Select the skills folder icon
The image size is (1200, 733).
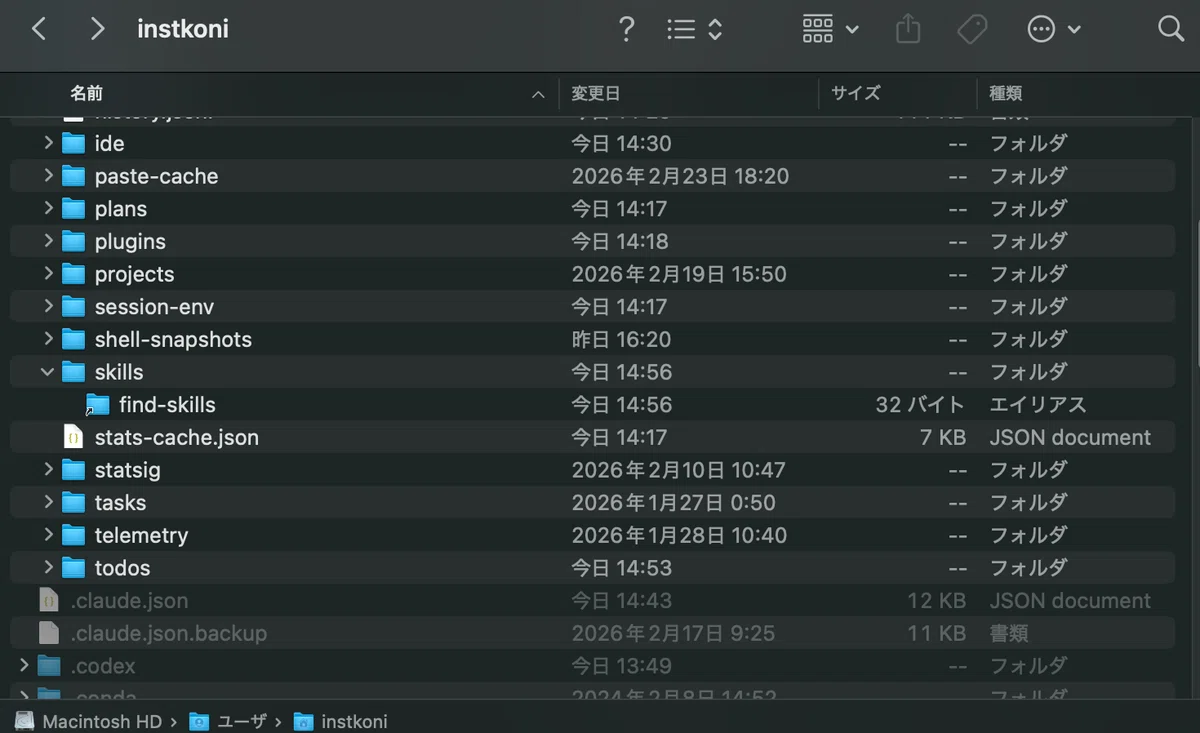[x=73, y=372]
